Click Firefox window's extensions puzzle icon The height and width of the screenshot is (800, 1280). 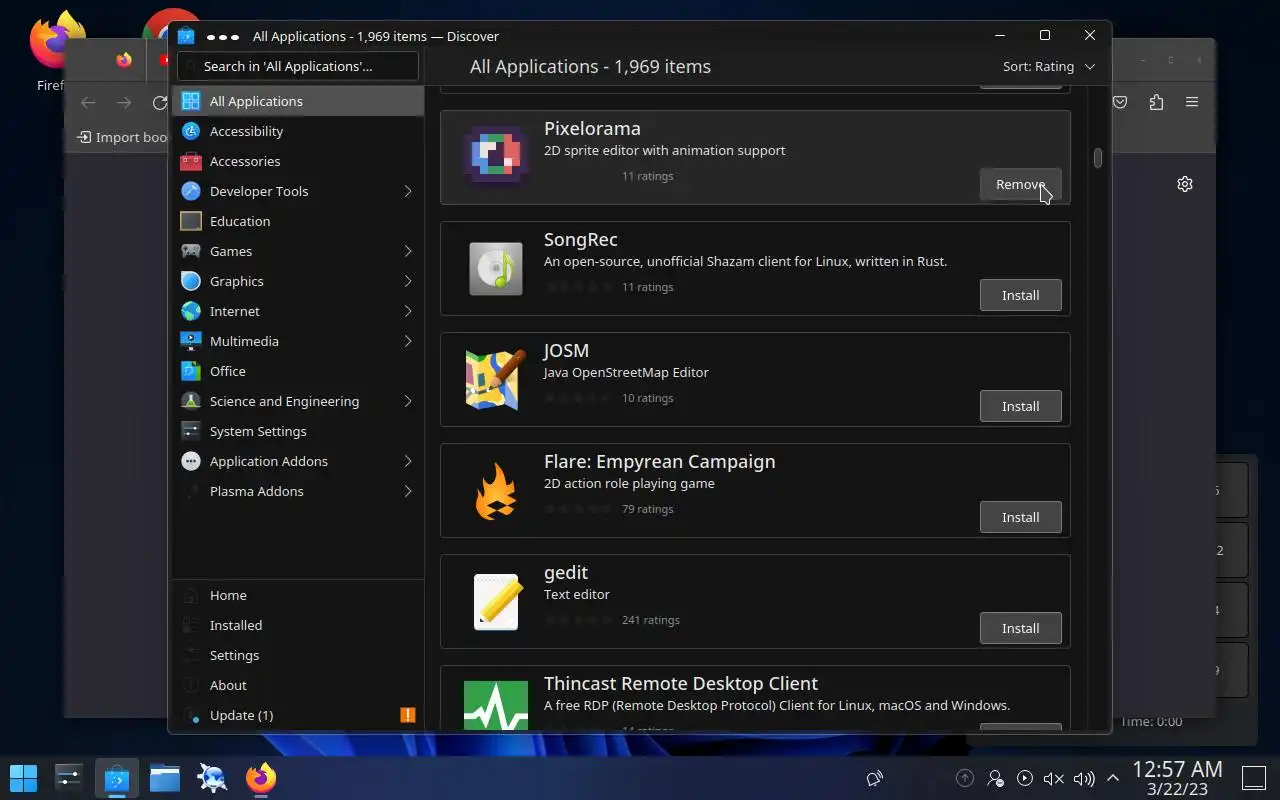1156,102
